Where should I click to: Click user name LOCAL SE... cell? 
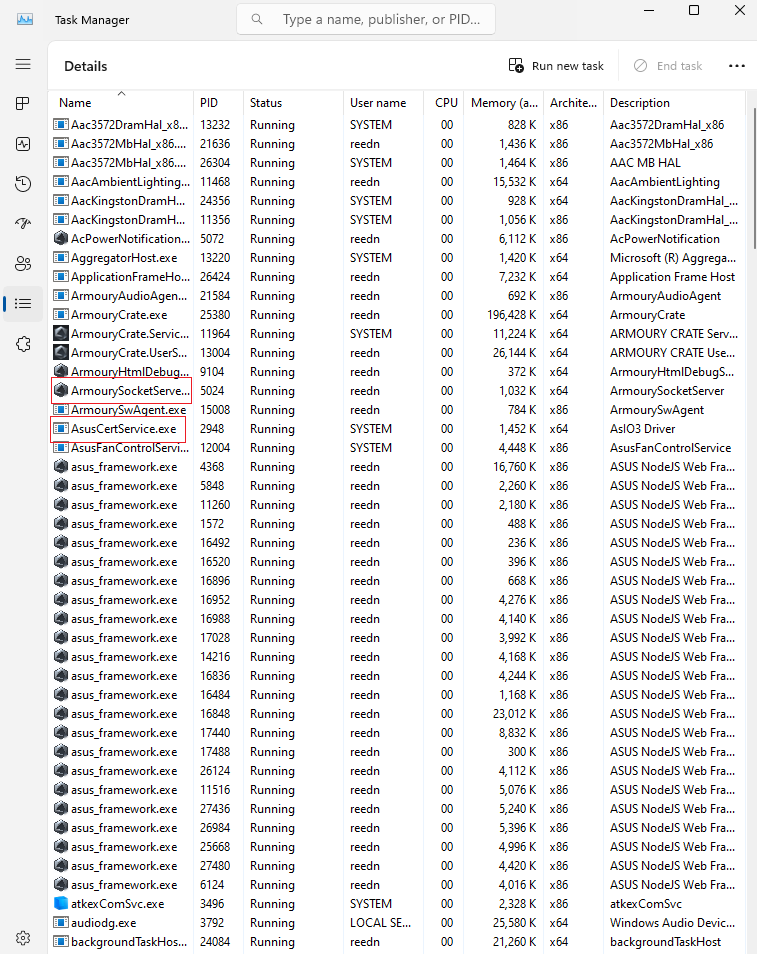click(x=380, y=922)
